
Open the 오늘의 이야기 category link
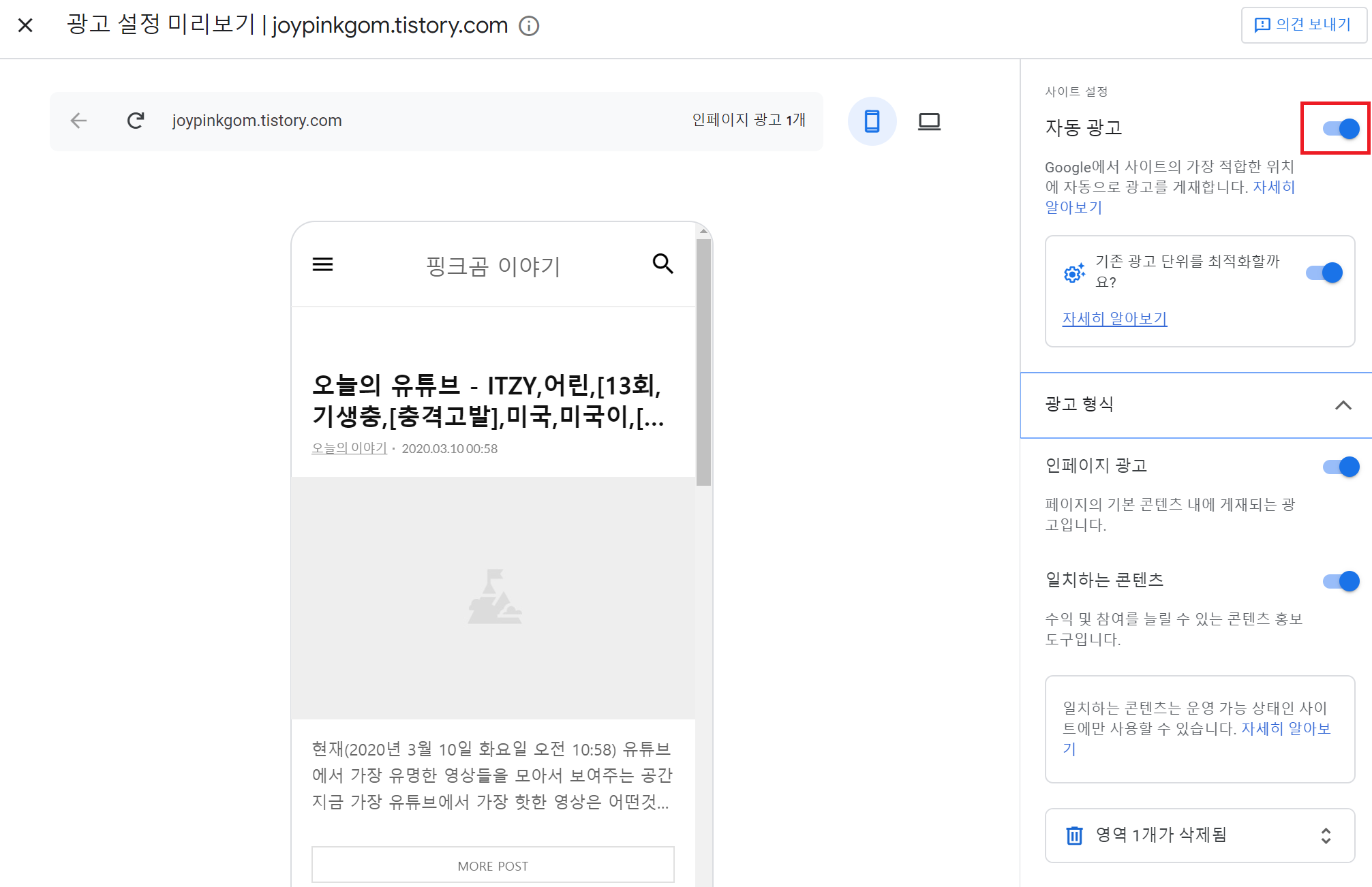(x=349, y=448)
